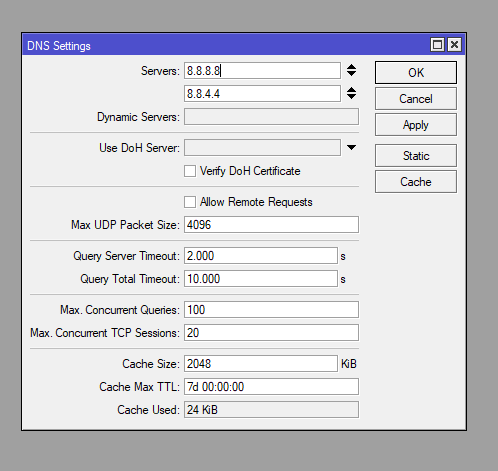This screenshot has height=471, width=498.
Task: Toggle Allow Remote Requests checkbox
Action: tap(190, 202)
